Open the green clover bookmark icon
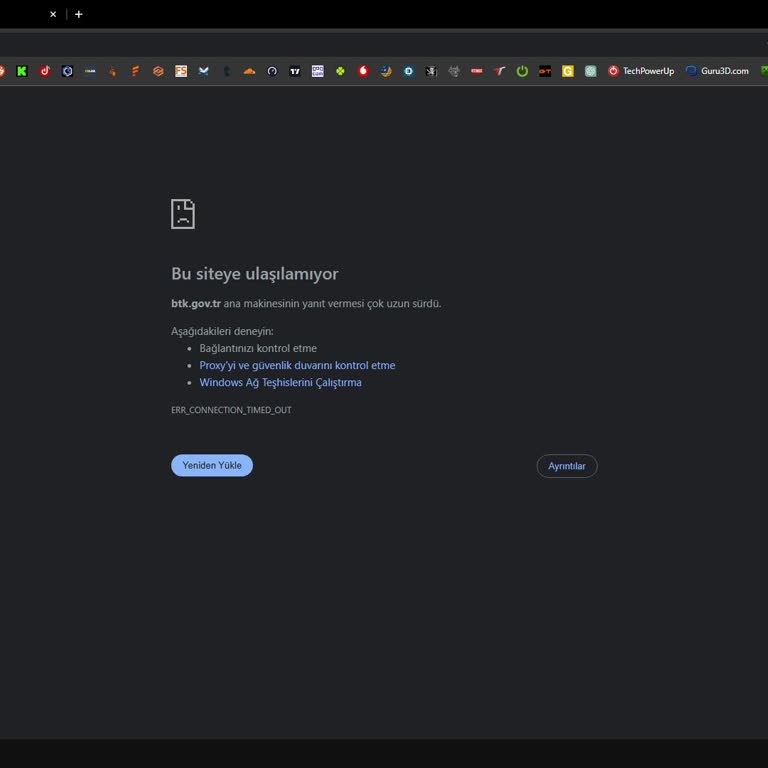 point(340,71)
